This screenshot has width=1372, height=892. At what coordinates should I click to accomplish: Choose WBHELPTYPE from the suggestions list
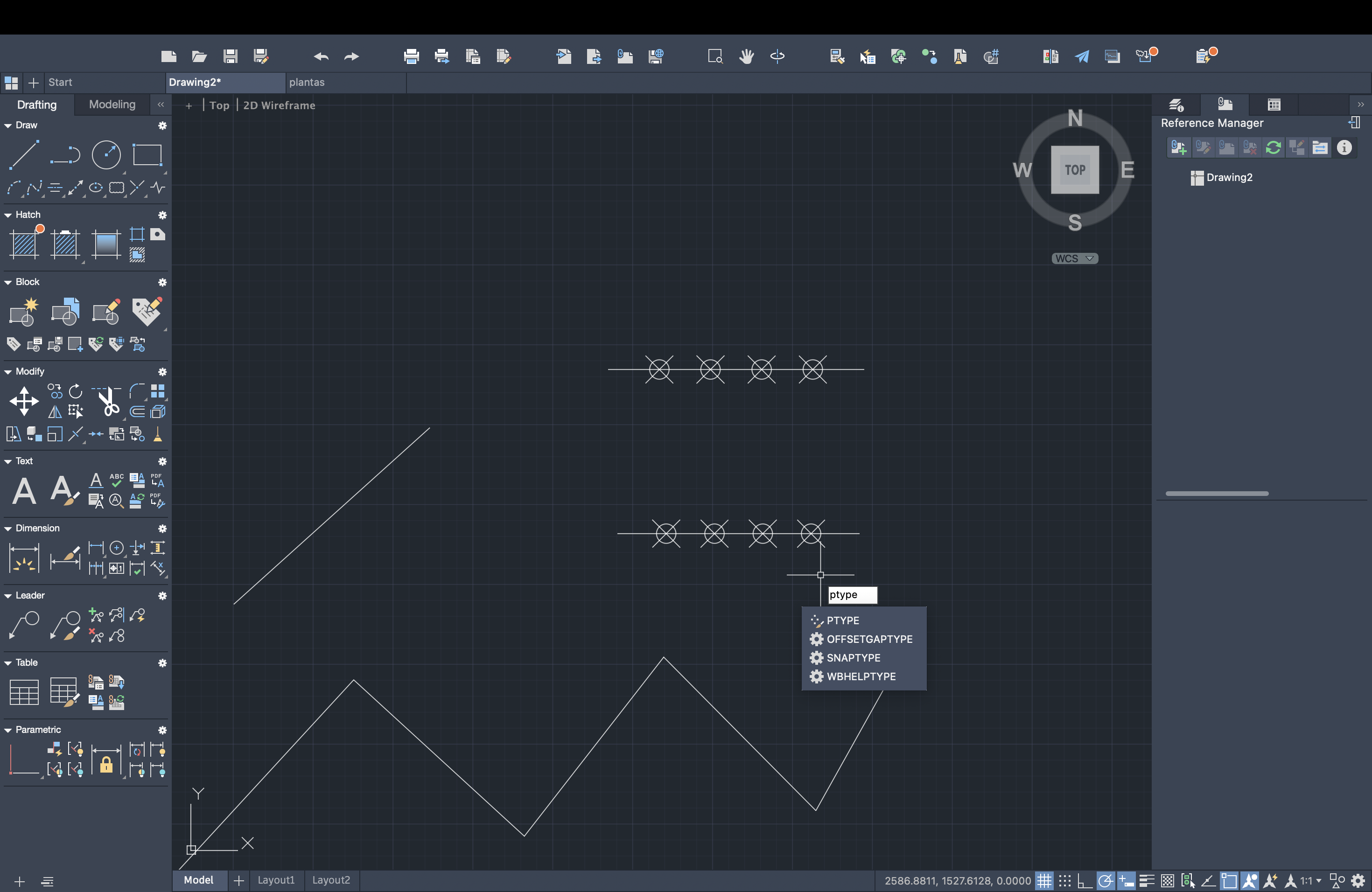863,676
